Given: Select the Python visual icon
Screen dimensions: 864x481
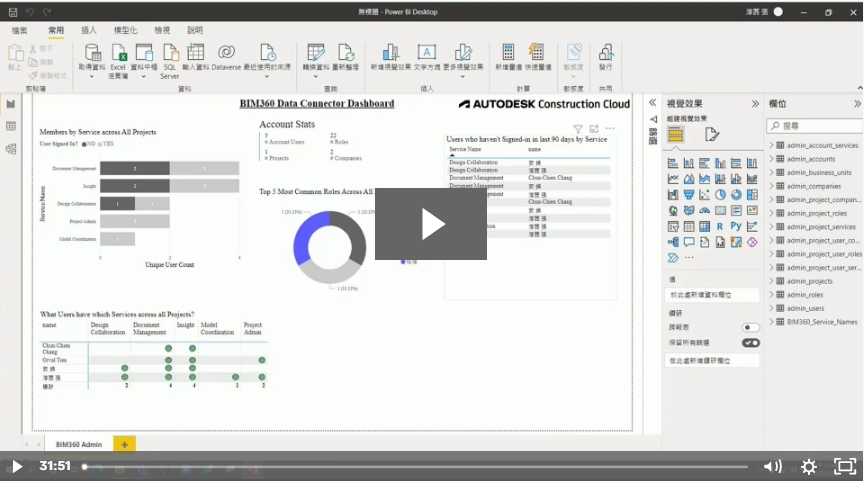Looking at the screenshot, I should pos(736,226).
